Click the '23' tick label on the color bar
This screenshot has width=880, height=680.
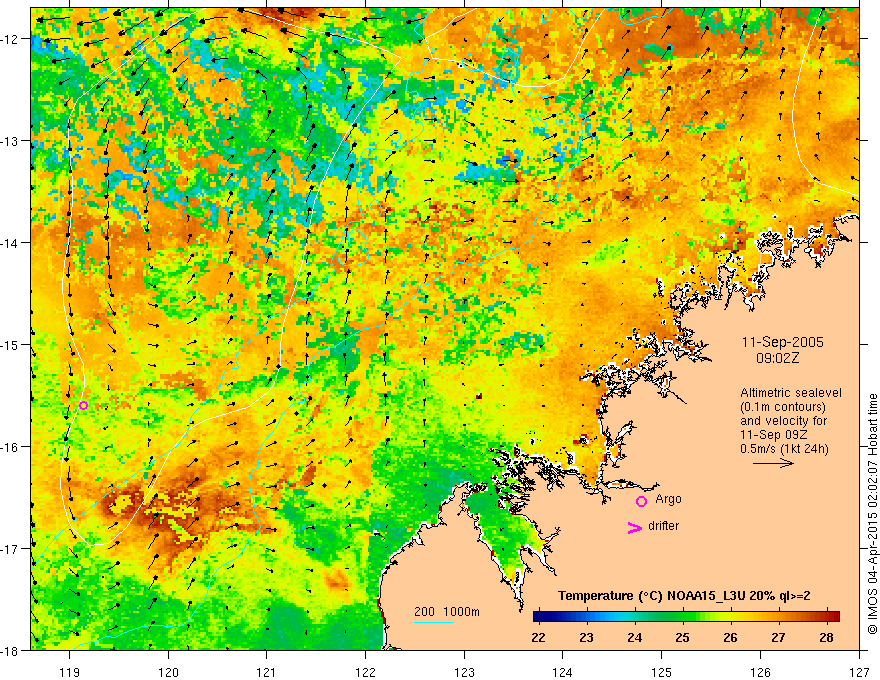[x=586, y=637]
